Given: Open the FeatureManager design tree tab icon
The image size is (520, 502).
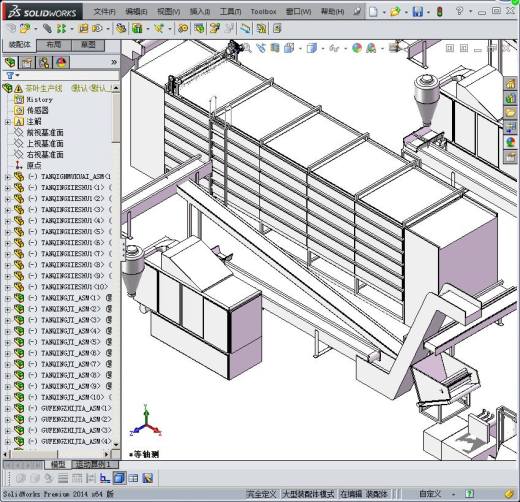Looking at the screenshot, I should tap(10, 62).
